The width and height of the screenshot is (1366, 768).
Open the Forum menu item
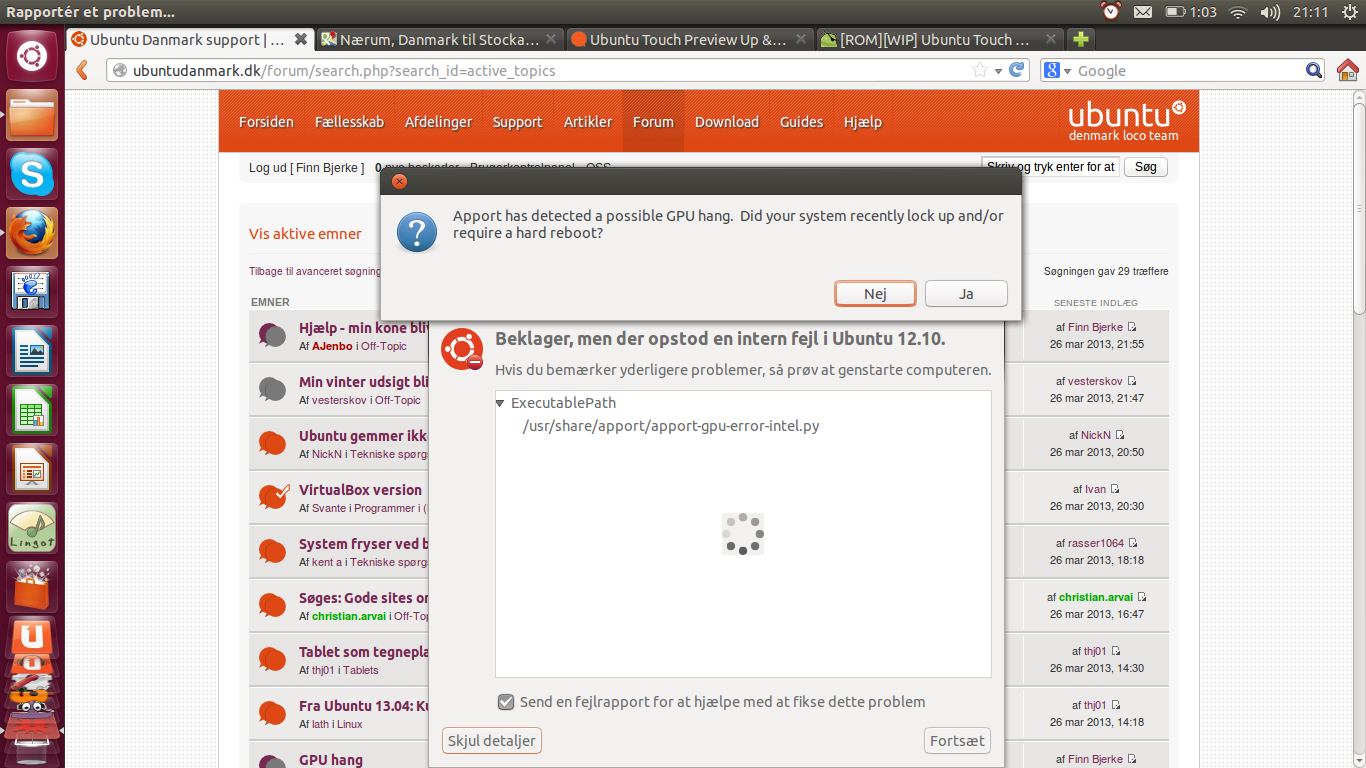coord(653,122)
